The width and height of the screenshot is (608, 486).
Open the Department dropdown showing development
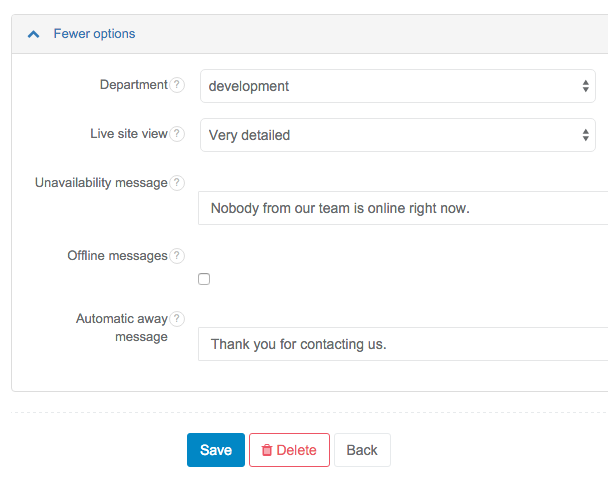click(x=398, y=86)
